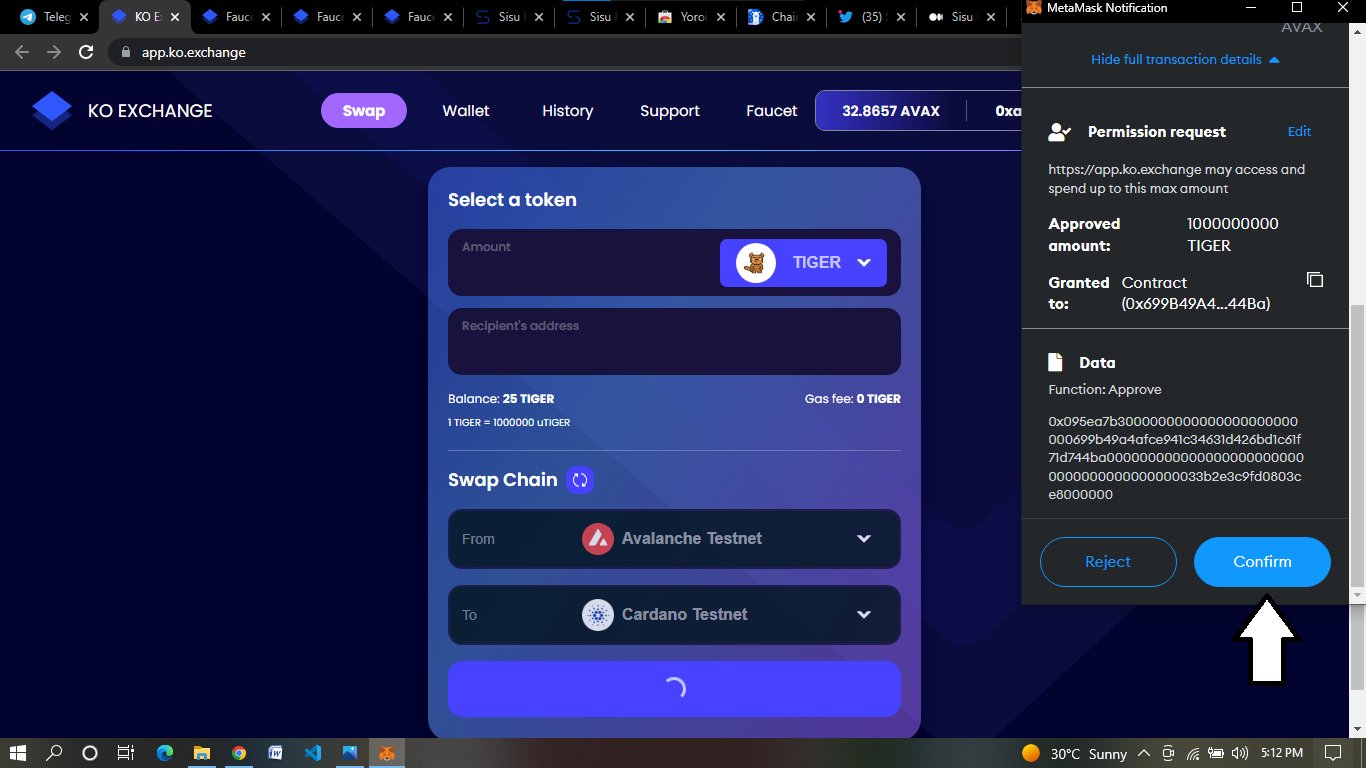Close the Twitter (35) browser tab
Image resolution: width=1366 pixels, height=768 pixels.
pos(903,17)
